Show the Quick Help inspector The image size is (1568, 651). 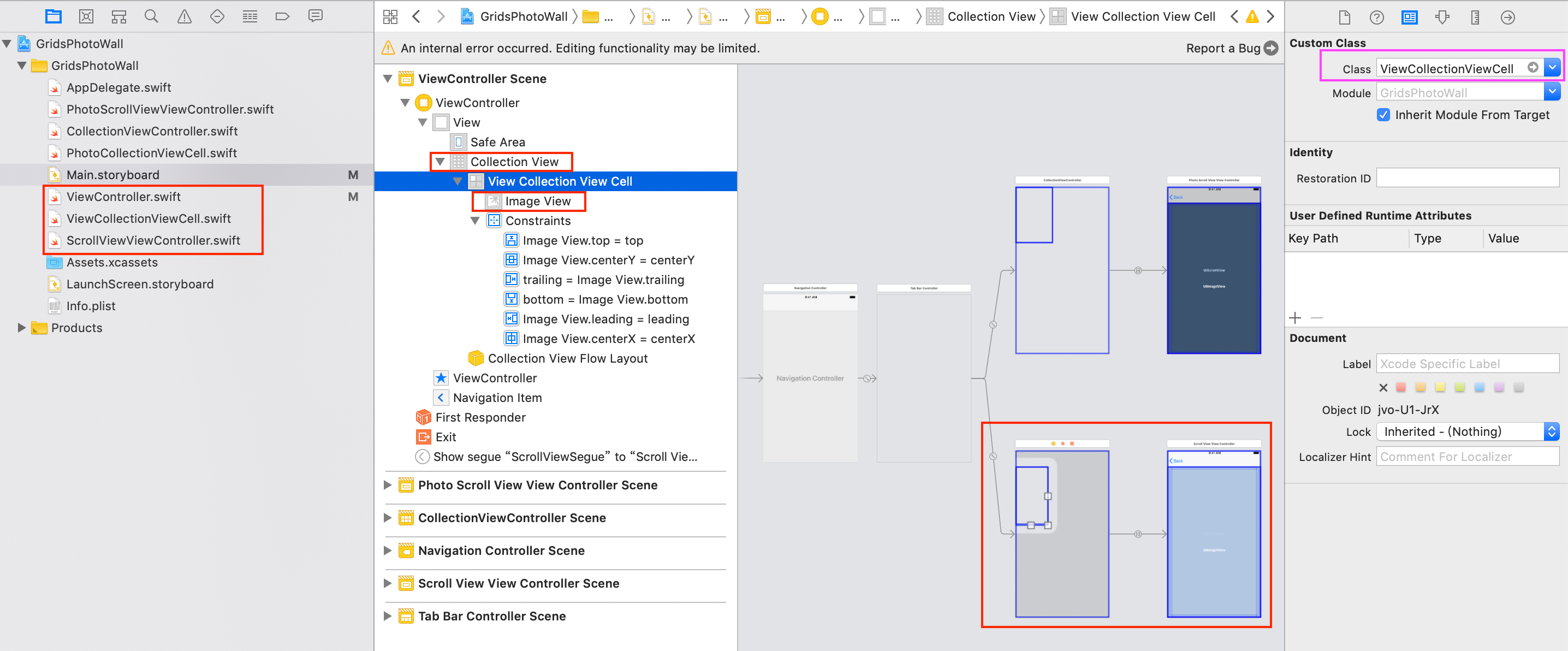(x=1376, y=17)
